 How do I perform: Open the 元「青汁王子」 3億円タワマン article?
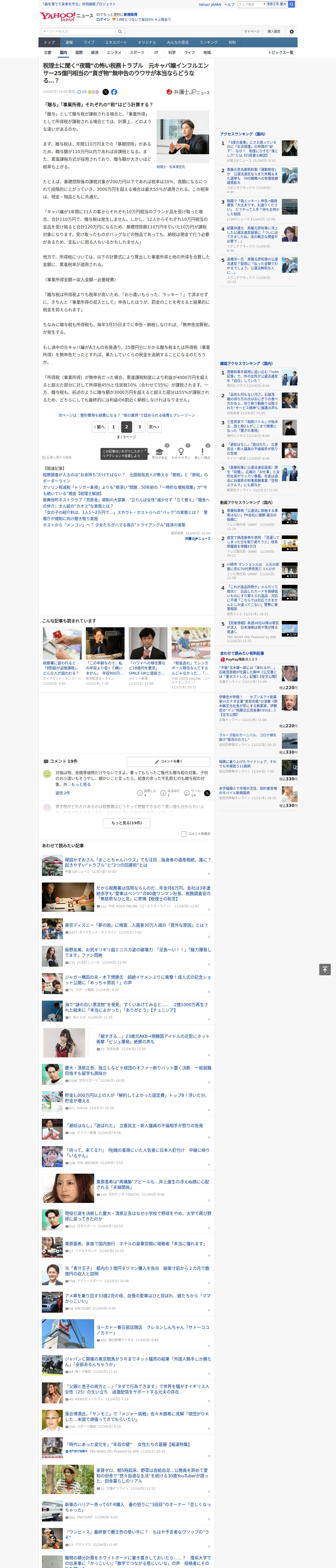(x=137, y=1271)
